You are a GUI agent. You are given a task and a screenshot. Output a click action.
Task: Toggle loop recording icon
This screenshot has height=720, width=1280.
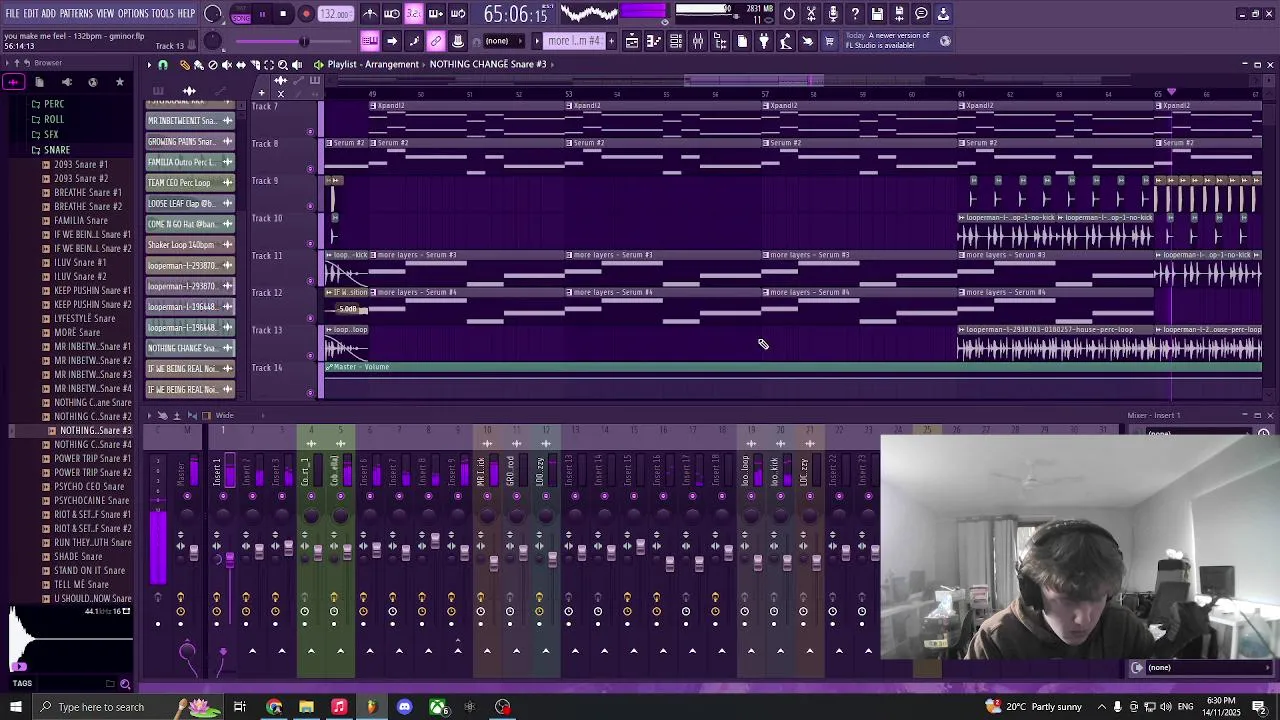(458, 14)
